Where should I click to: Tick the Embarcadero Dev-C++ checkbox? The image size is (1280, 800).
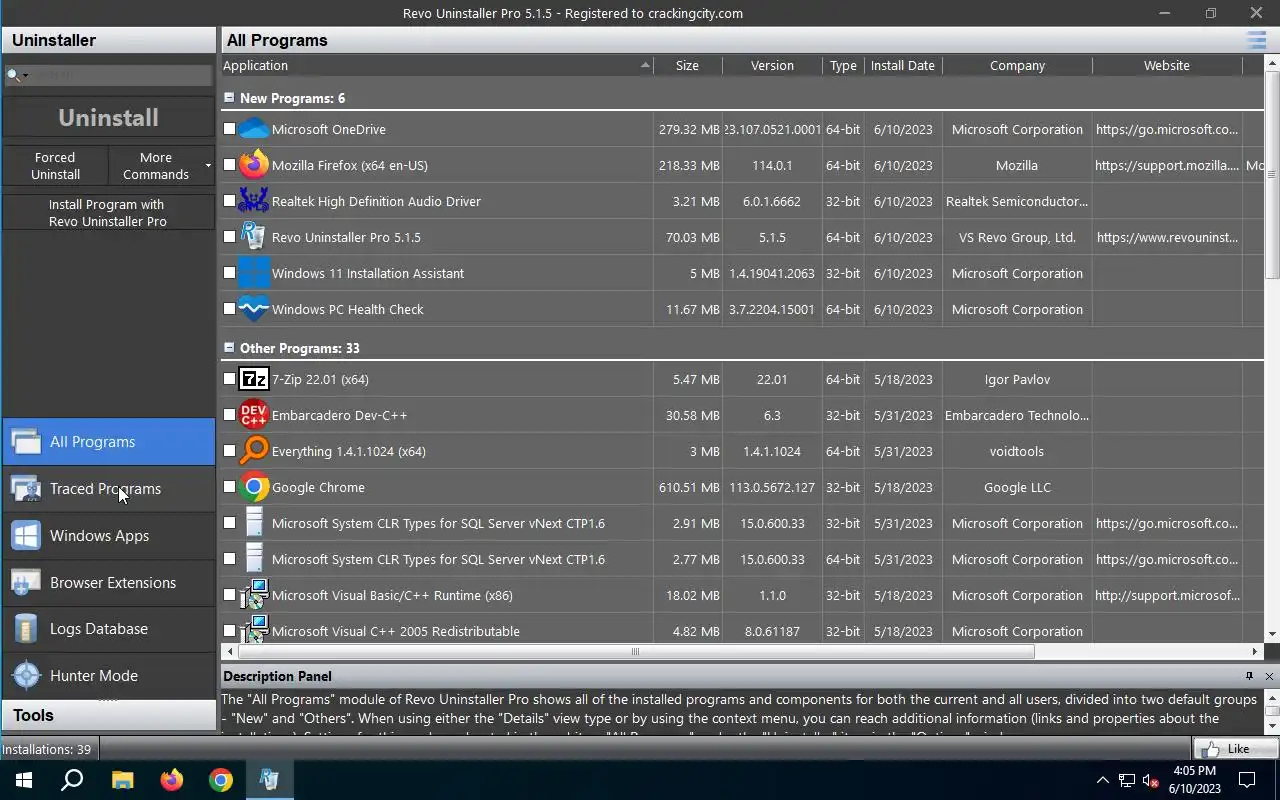[x=230, y=415]
